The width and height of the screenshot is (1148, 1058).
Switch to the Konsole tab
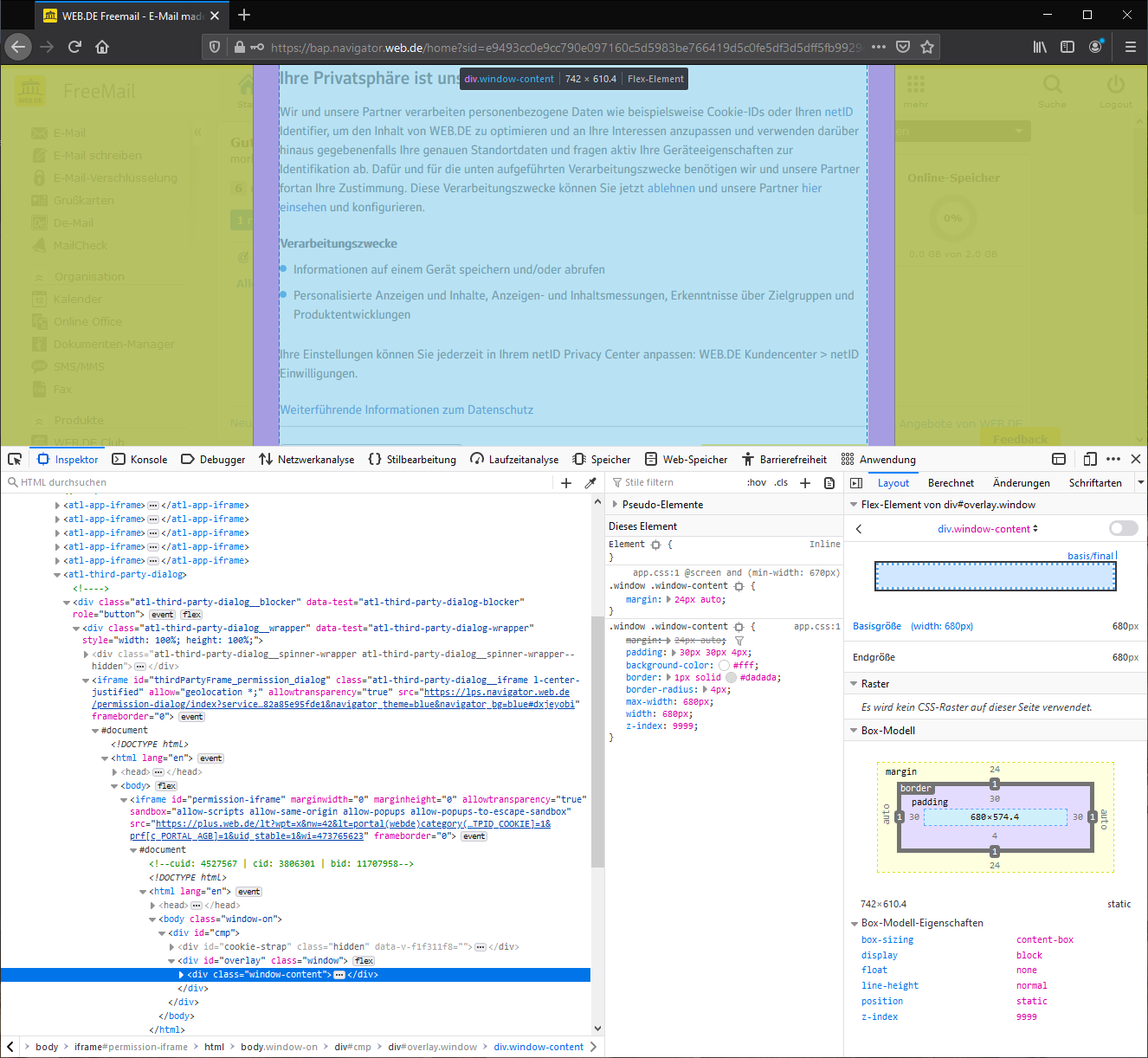(x=140, y=459)
